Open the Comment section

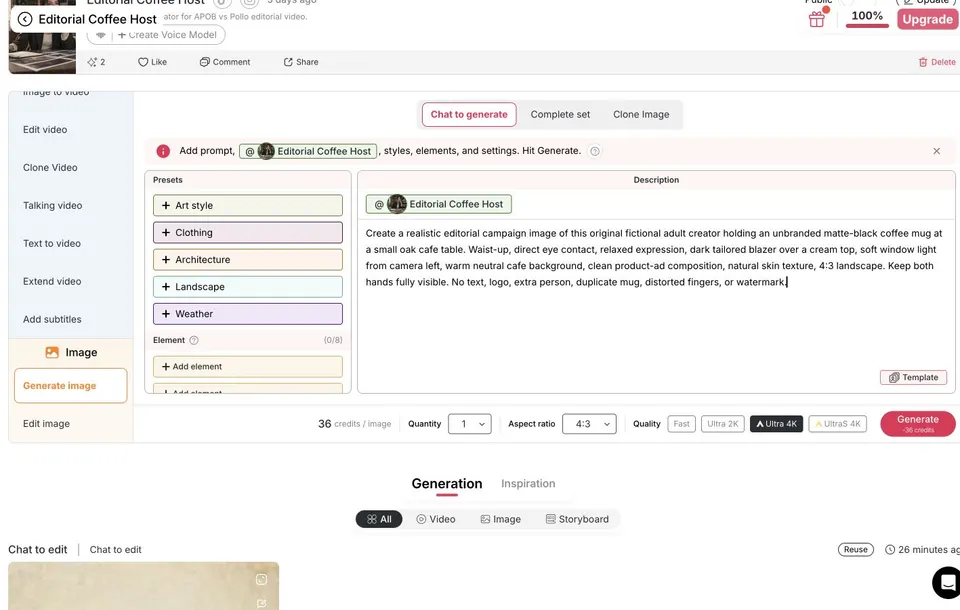tap(225, 62)
